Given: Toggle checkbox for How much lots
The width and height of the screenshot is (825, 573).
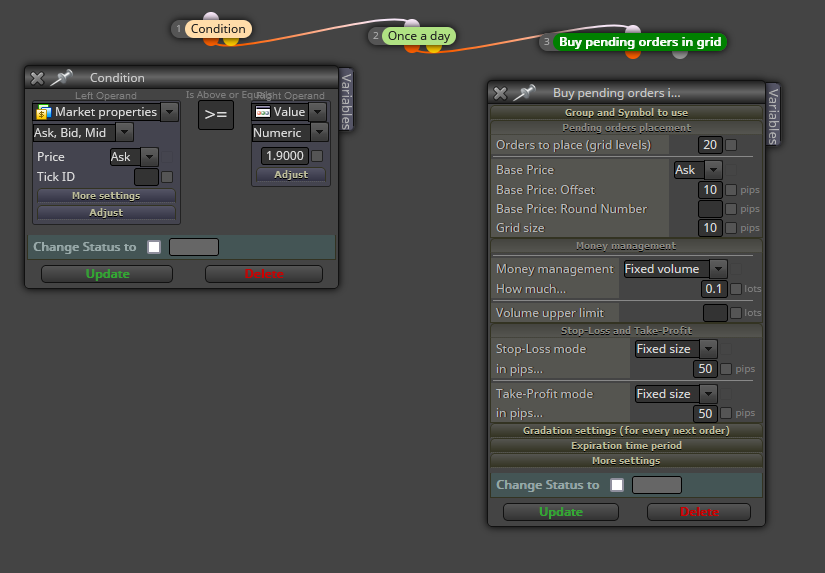Looking at the screenshot, I should 736,289.
